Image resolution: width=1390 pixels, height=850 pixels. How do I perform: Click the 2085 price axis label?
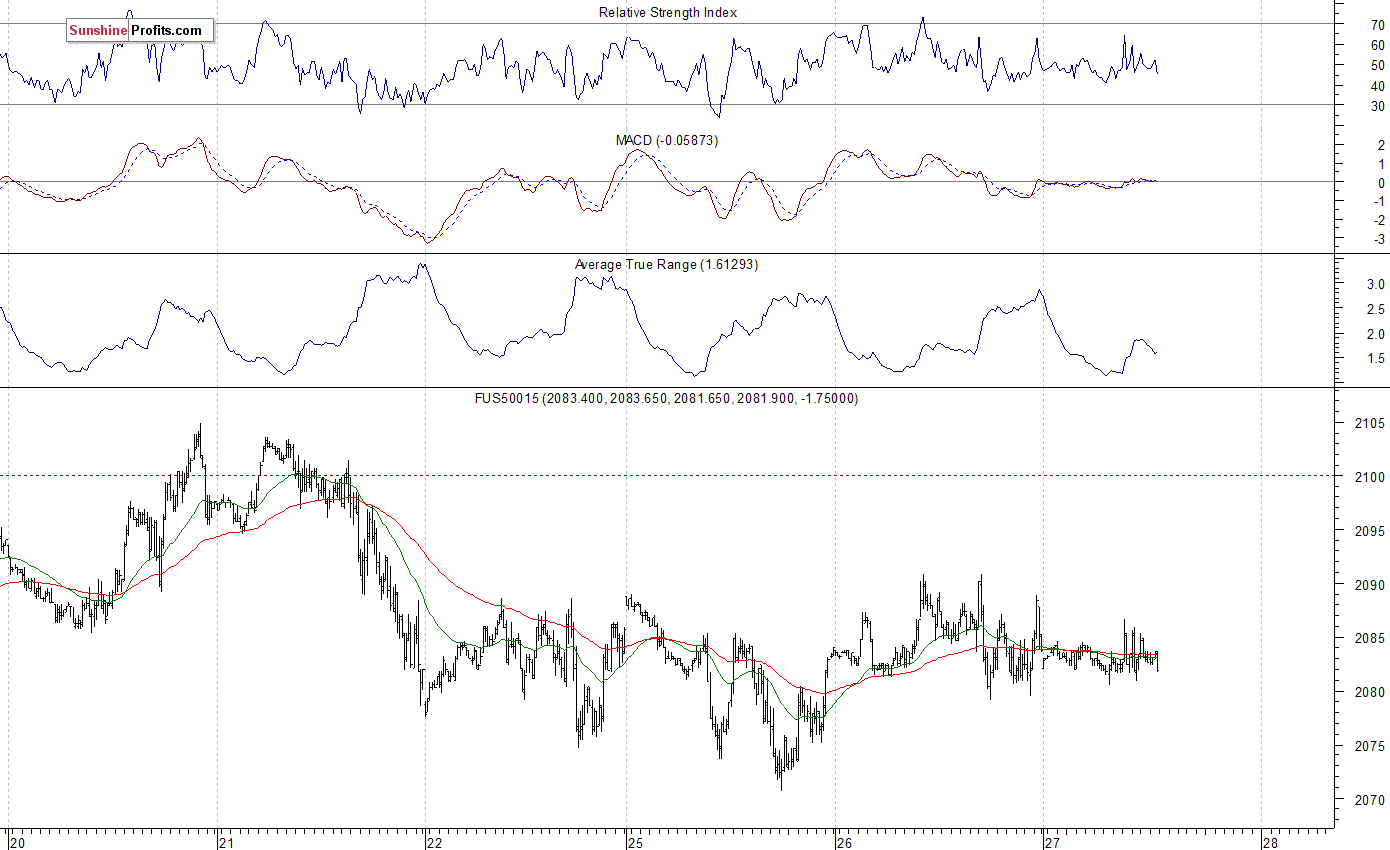(x=1369, y=639)
